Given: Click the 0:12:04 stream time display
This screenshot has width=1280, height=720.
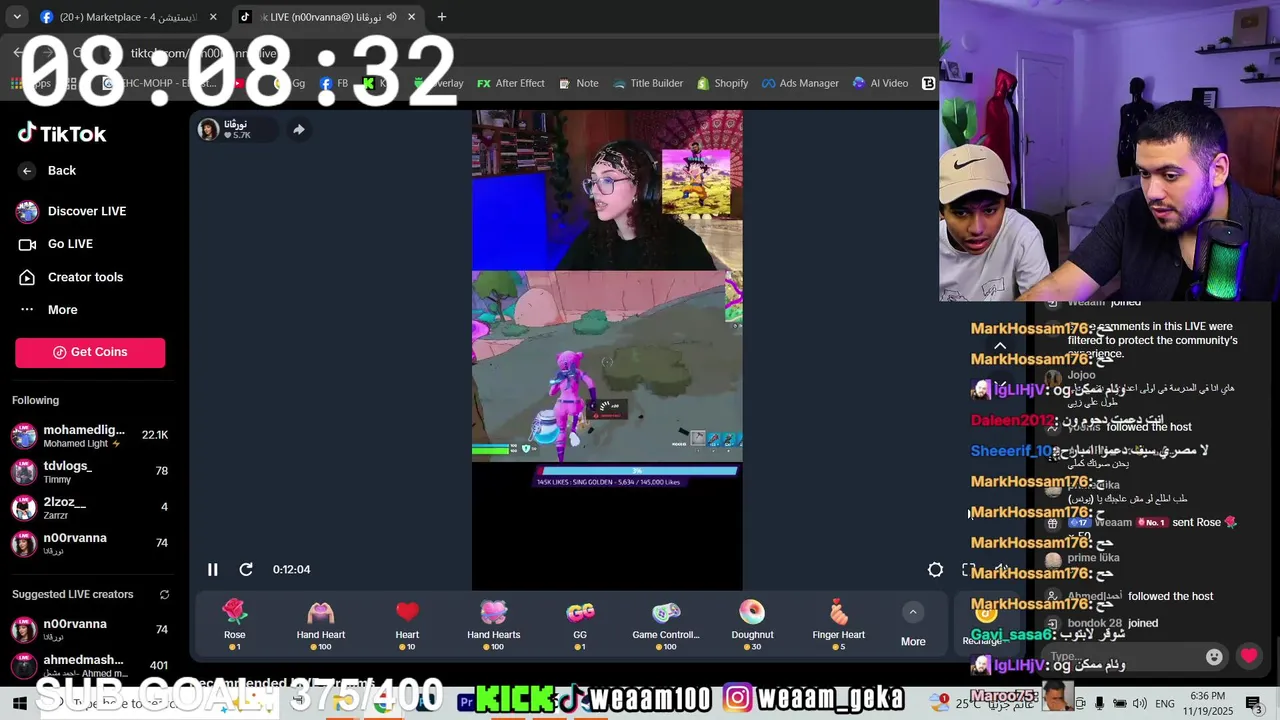Looking at the screenshot, I should [x=291, y=569].
